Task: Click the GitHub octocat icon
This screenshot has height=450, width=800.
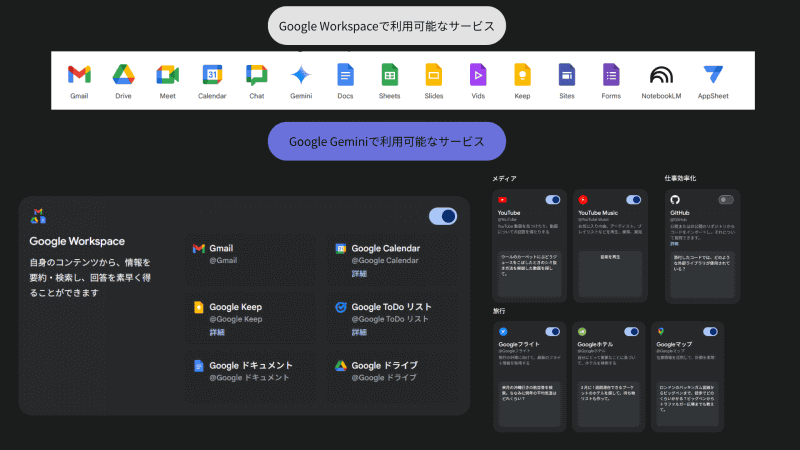Action: coord(675,200)
